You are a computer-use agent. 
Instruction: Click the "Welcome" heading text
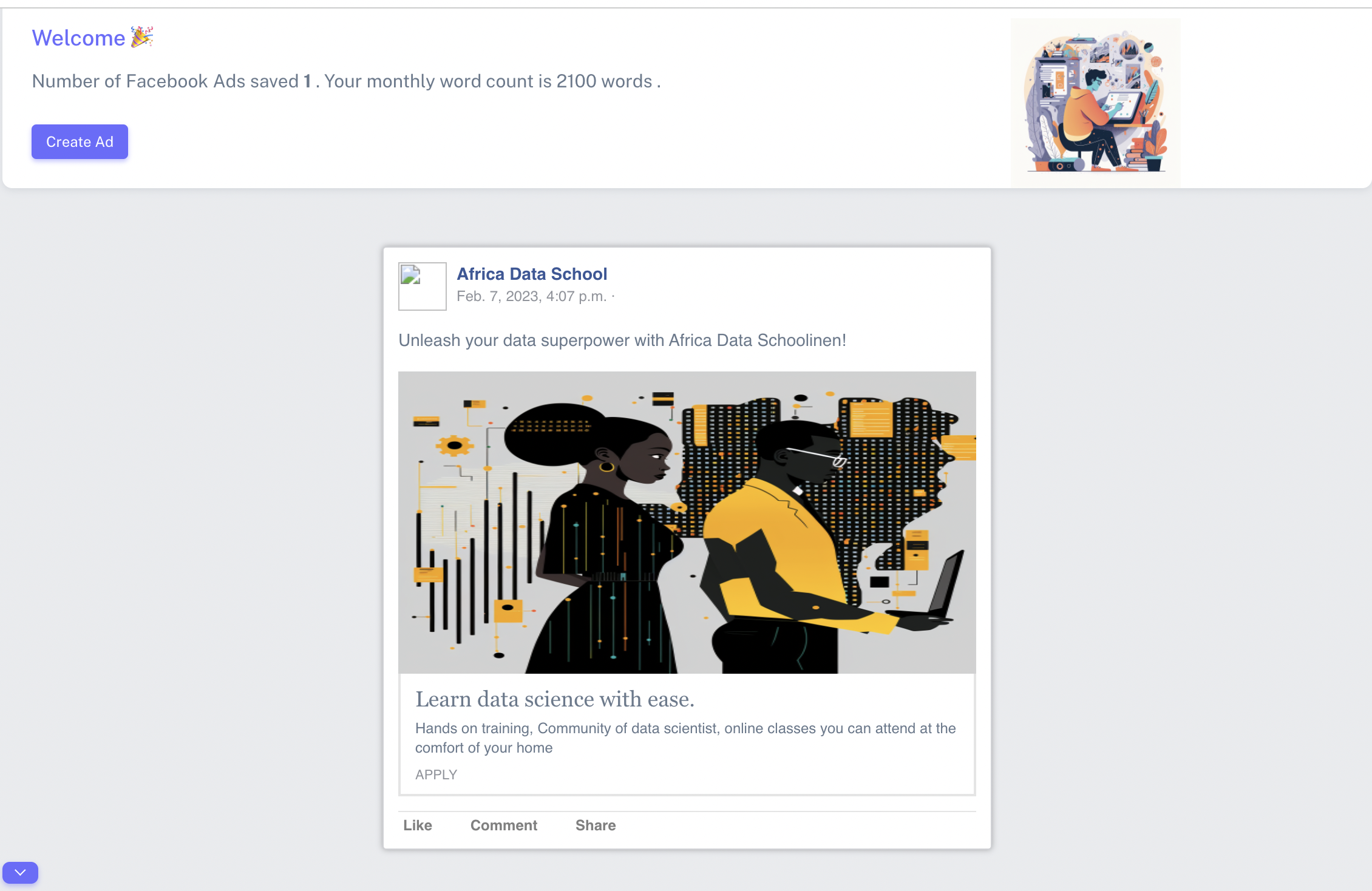pyautogui.click(x=78, y=38)
